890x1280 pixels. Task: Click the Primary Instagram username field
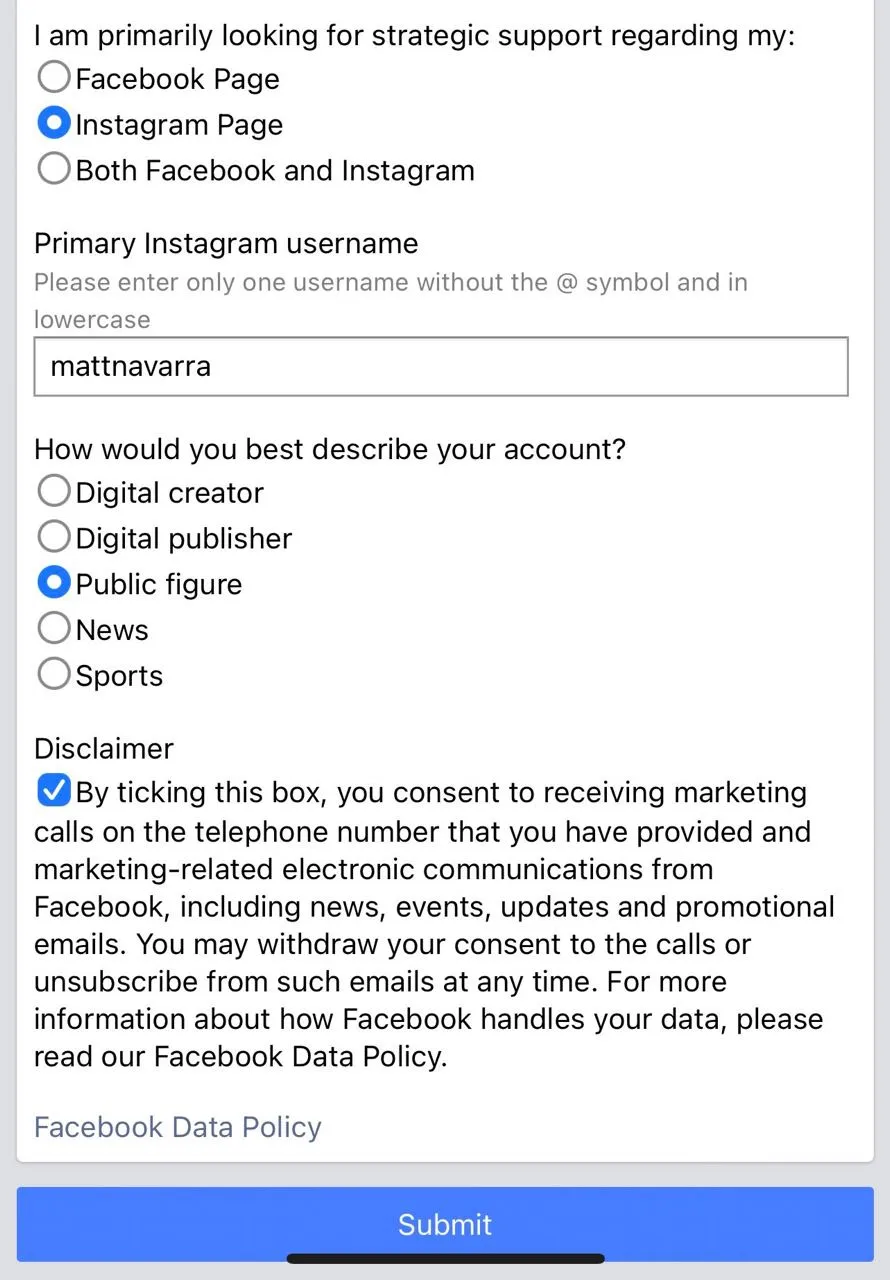(x=441, y=366)
